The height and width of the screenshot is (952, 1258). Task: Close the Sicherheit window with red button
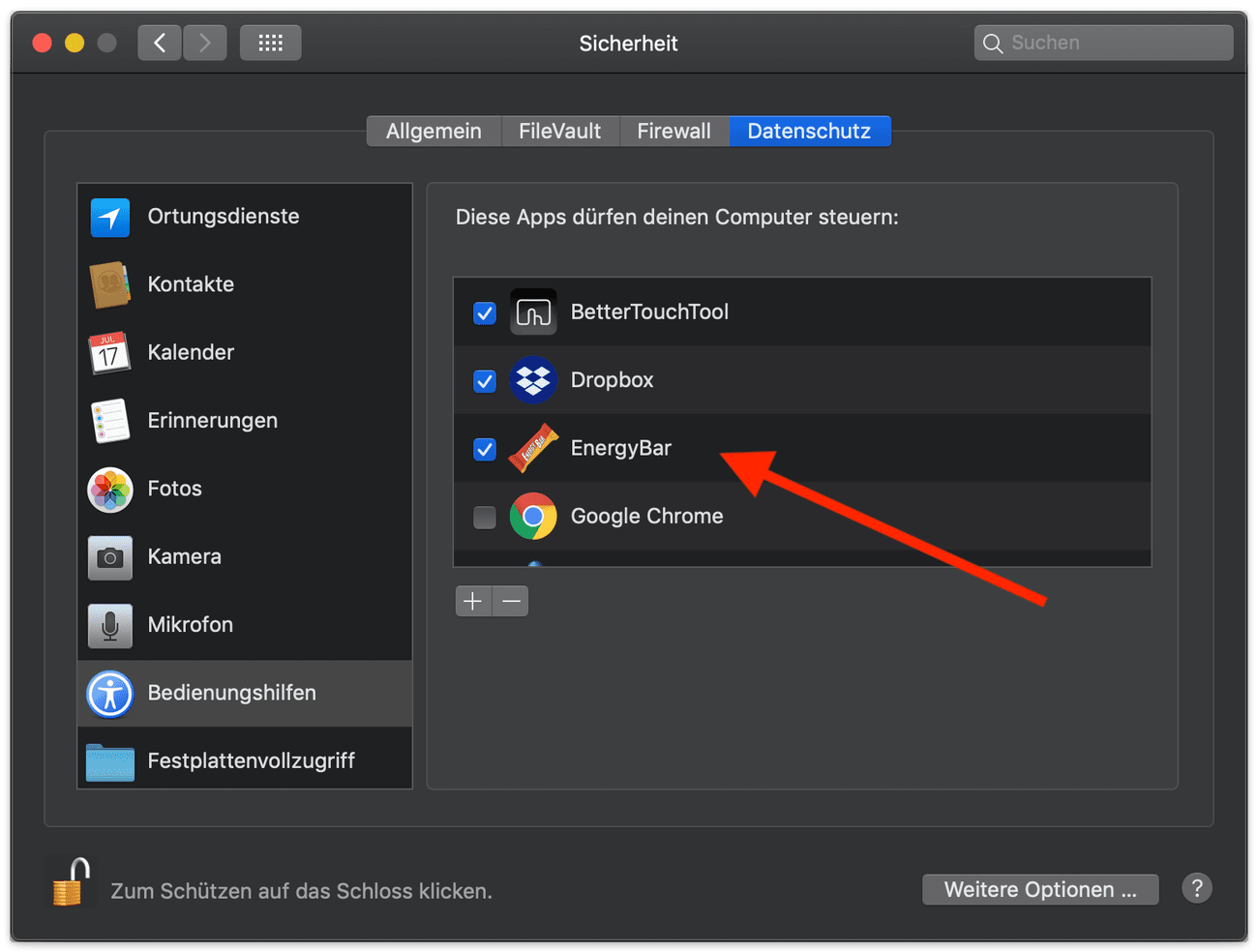coord(42,43)
